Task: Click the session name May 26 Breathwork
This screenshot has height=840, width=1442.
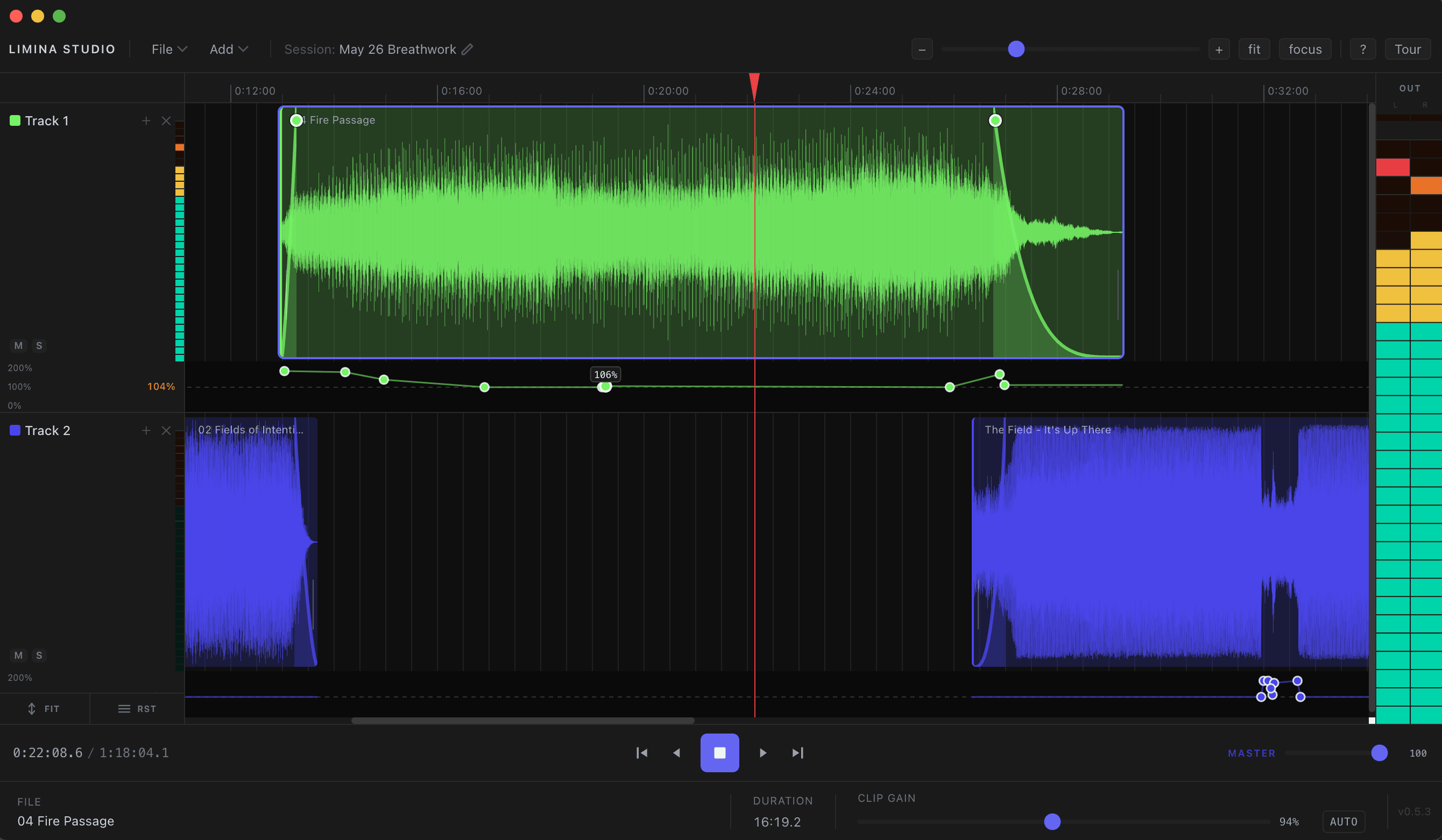Action: tap(397, 49)
